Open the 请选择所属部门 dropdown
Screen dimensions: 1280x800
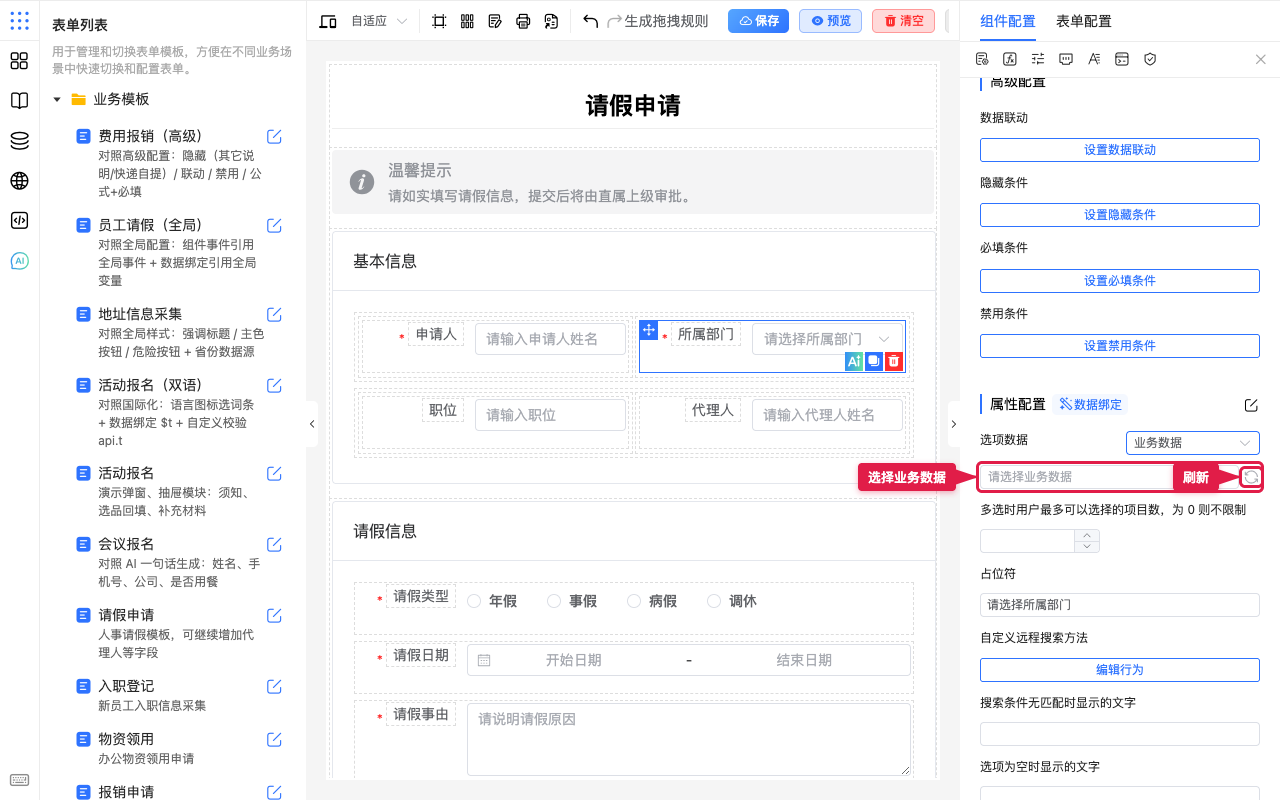(828, 339)
